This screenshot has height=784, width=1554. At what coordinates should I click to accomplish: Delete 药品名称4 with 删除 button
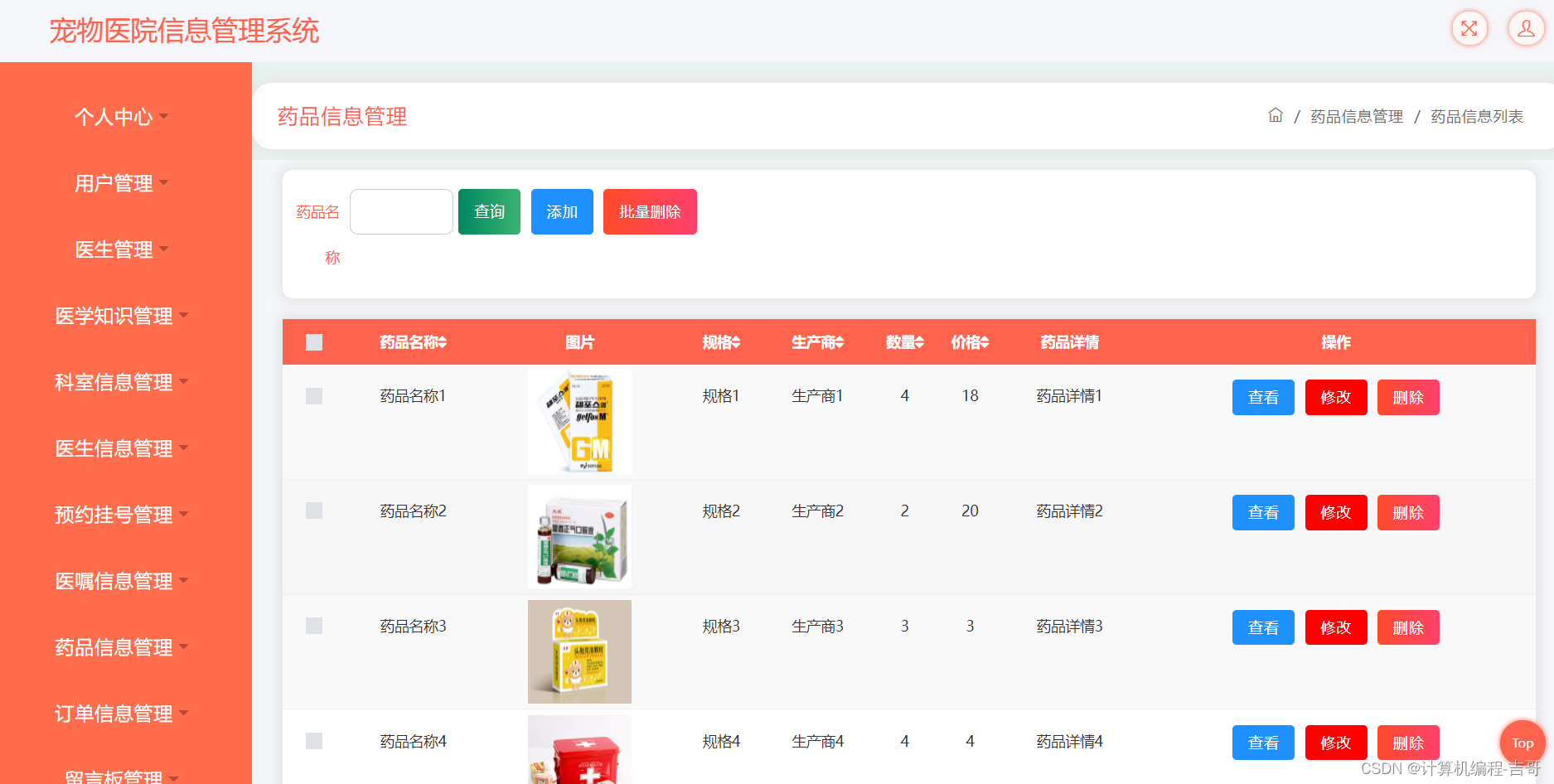click(1408, 743)
